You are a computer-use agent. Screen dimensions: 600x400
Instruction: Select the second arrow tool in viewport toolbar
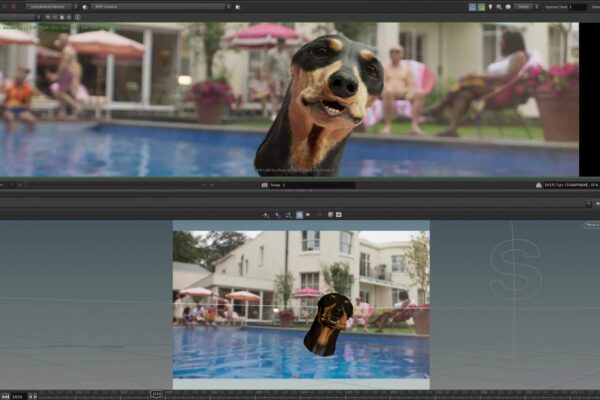[x=278, y=215]
